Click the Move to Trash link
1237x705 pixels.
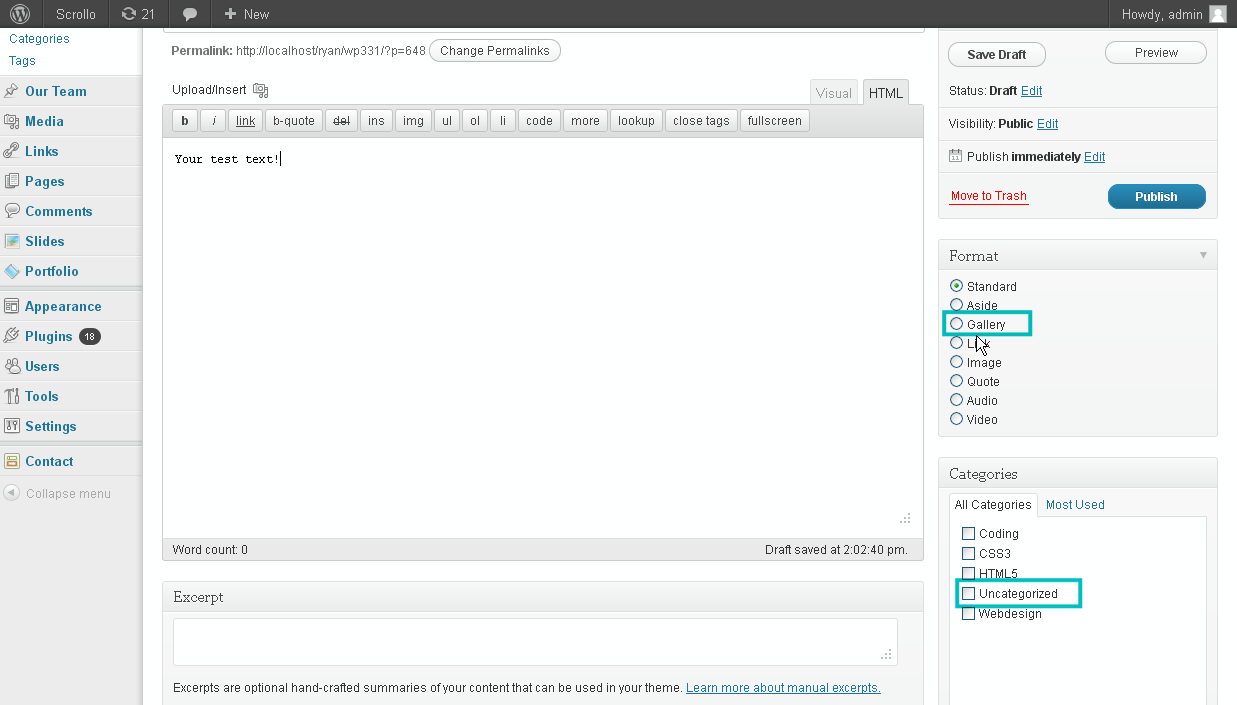click(x=988, y=196)
